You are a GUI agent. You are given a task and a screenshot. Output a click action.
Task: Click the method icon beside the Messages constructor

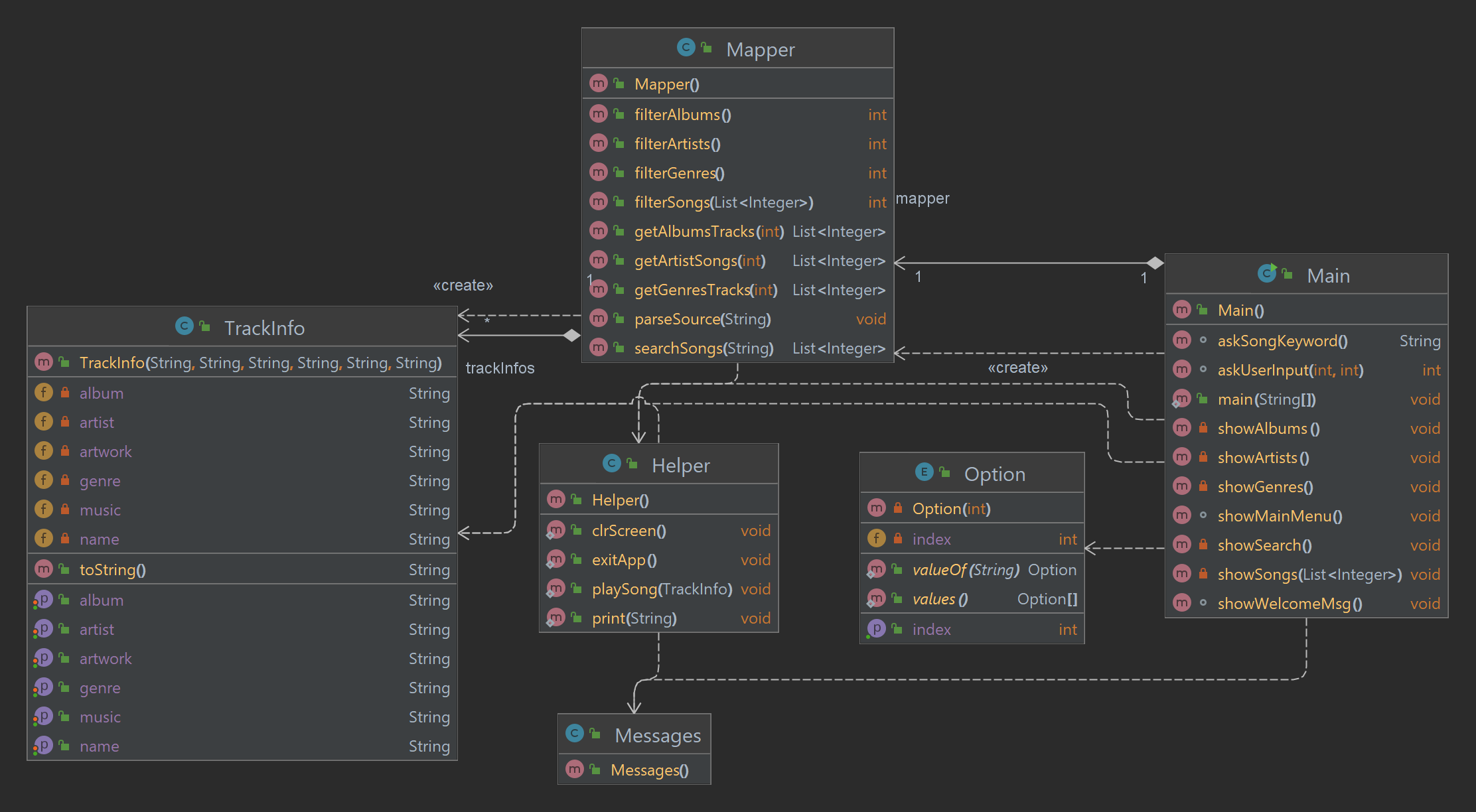click(575, 770)
